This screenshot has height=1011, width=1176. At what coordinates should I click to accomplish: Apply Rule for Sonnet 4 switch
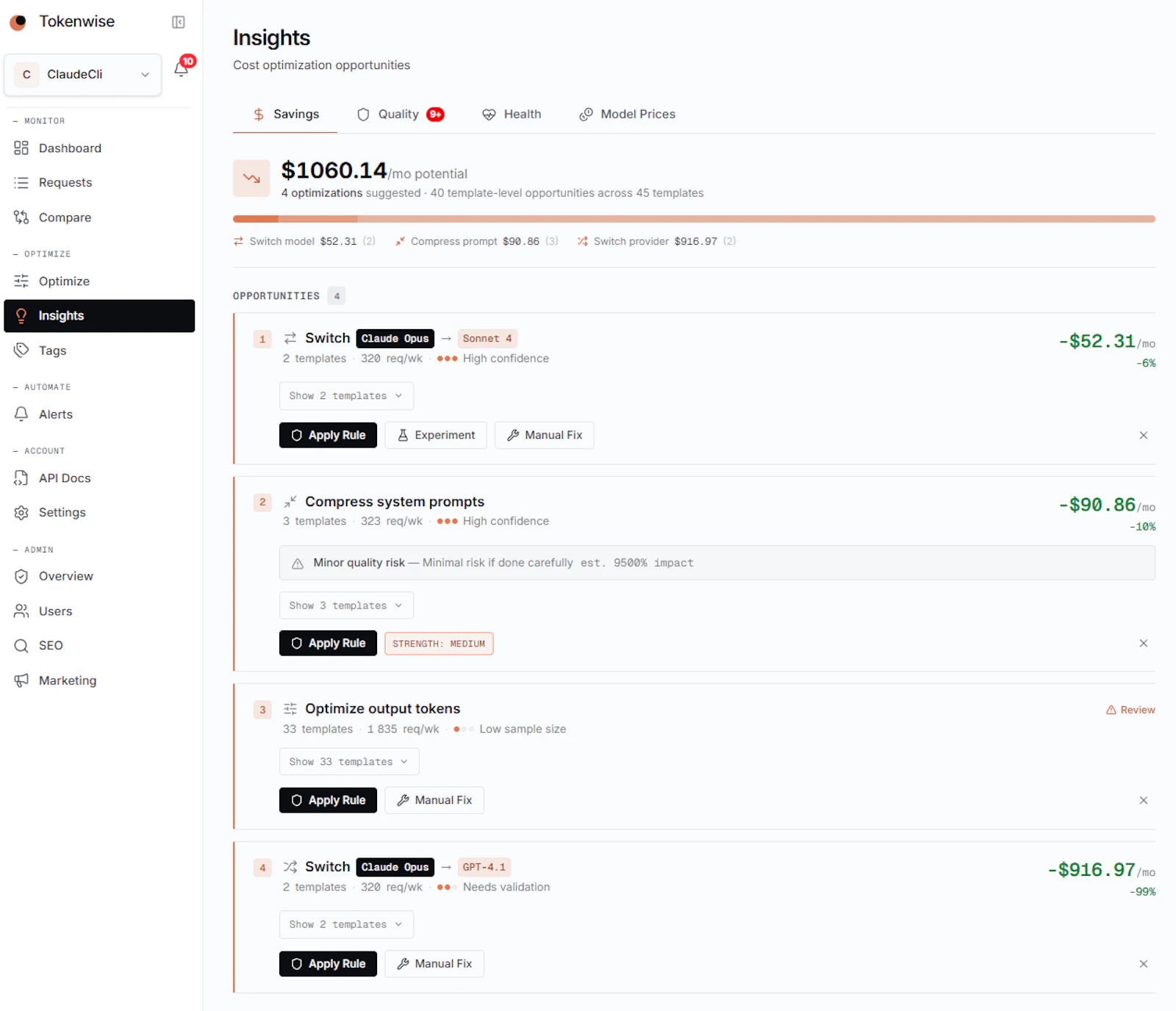(328, 436)
